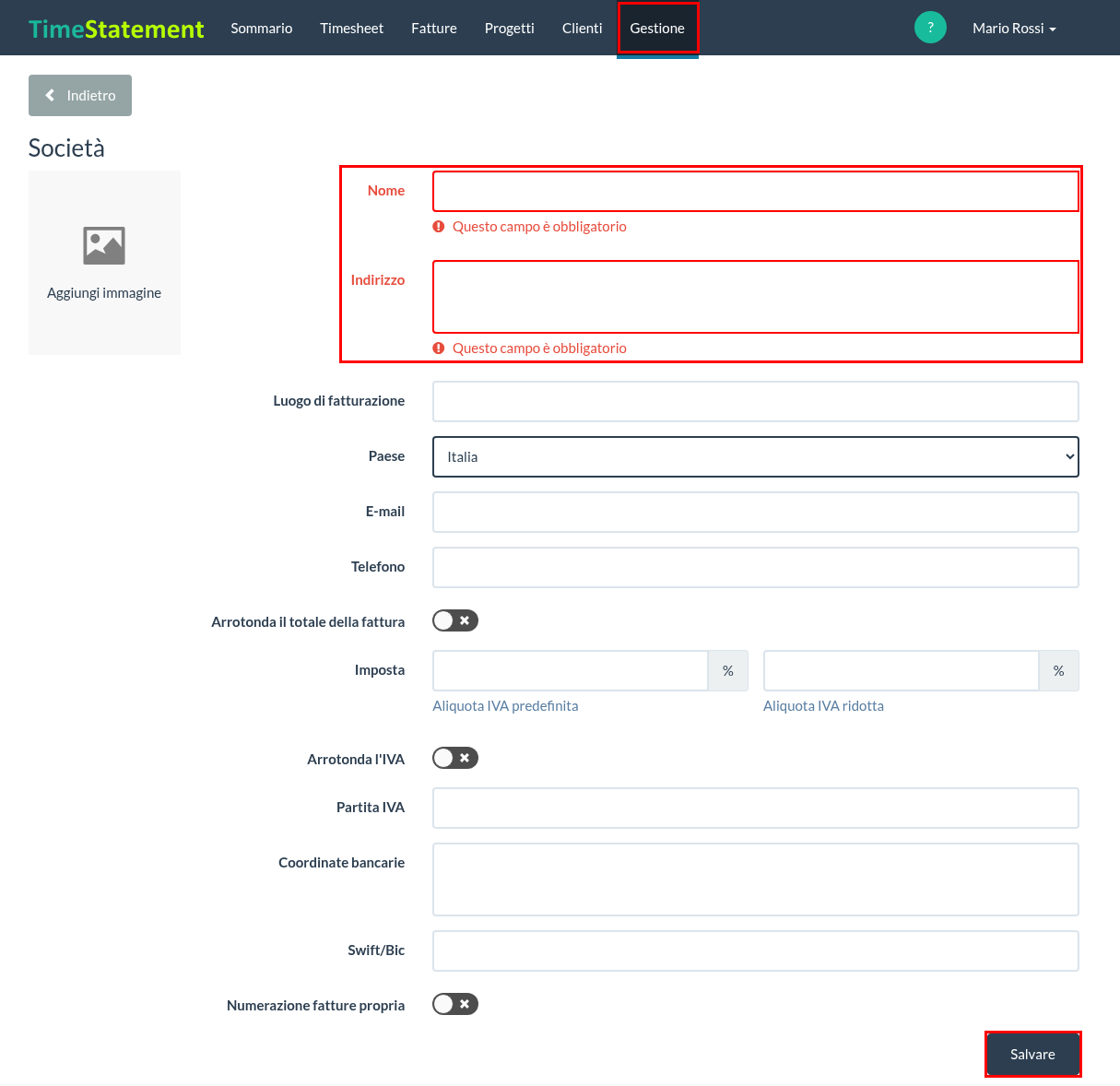
Task: Open the Paese dropdown showing Italia
Action: pyautogui.click(x=756, y=457)
